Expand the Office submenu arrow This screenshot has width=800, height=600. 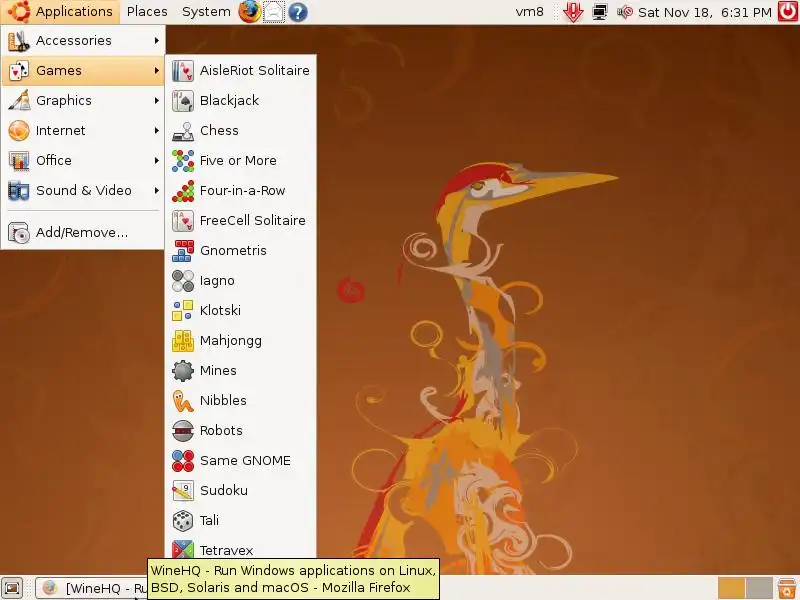pos(157,161)
